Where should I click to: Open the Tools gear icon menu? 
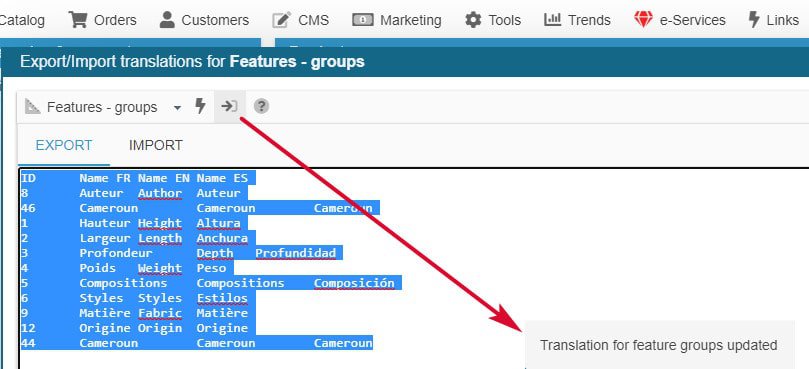(x=473, y=20)
